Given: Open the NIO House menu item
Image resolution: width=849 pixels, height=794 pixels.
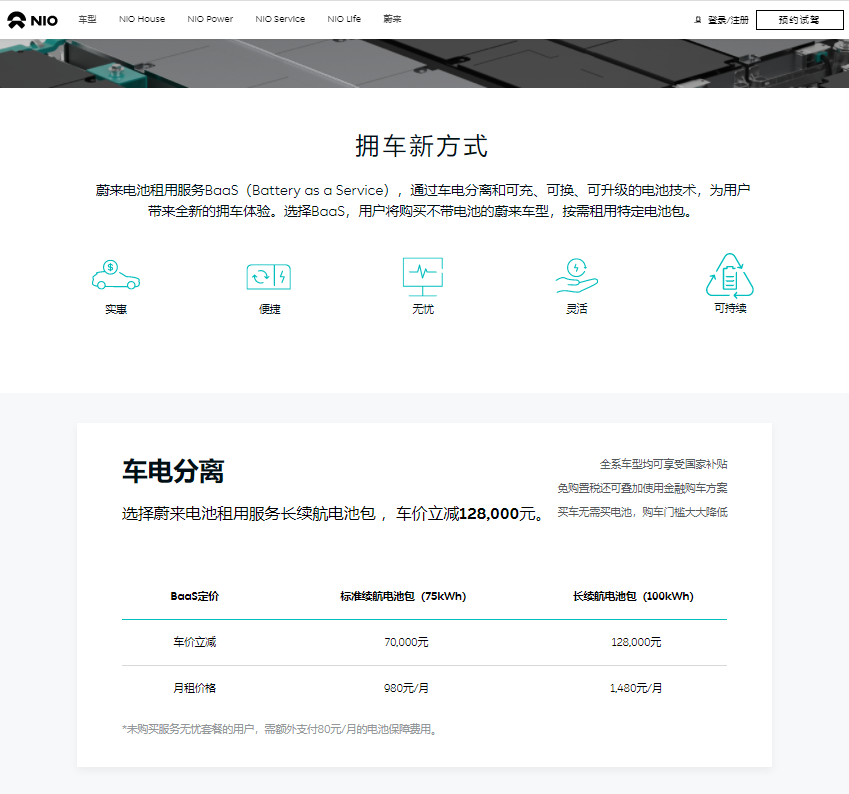Looking at the screenshot, I should tap(142, 19).
